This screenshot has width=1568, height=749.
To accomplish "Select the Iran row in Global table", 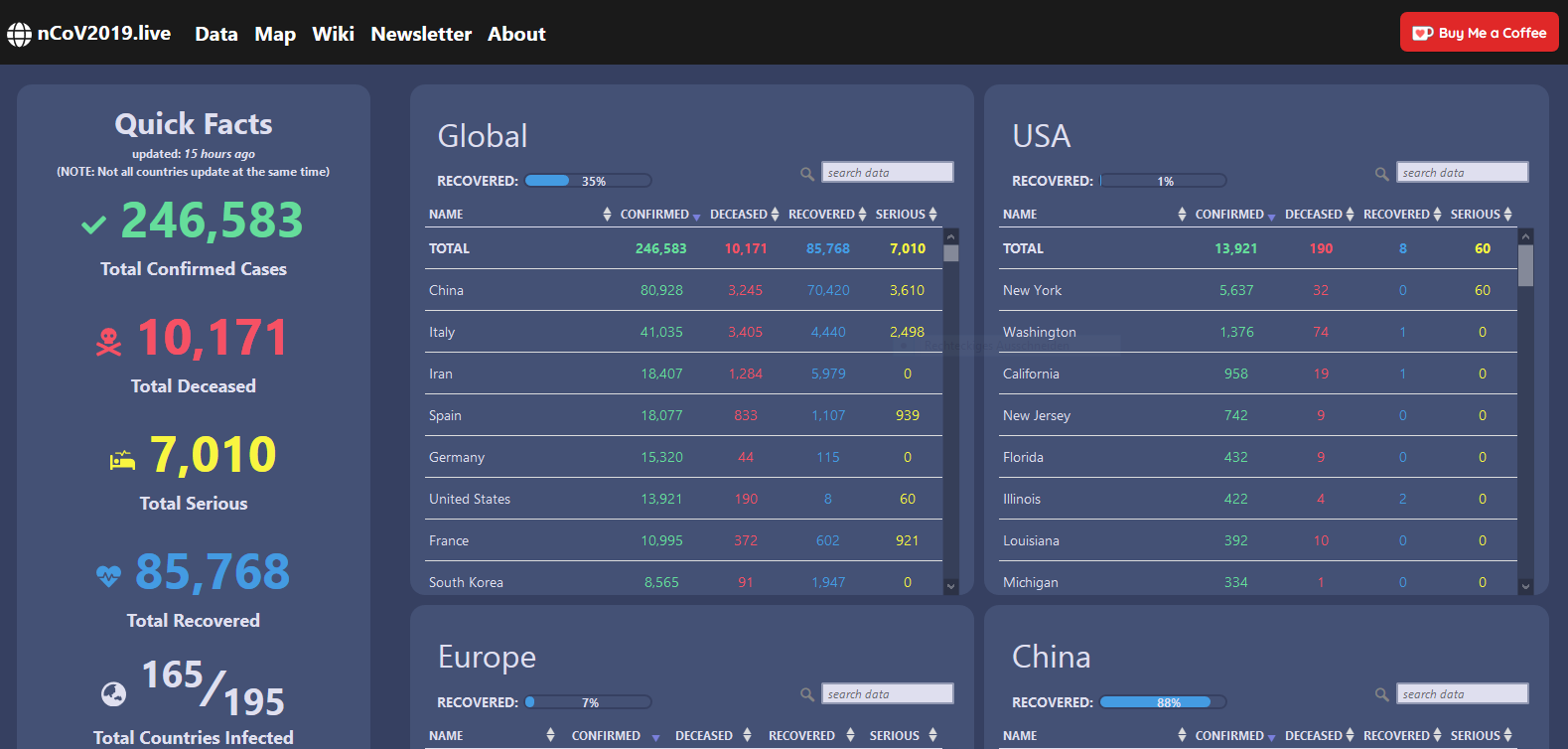I will [683, 374].
